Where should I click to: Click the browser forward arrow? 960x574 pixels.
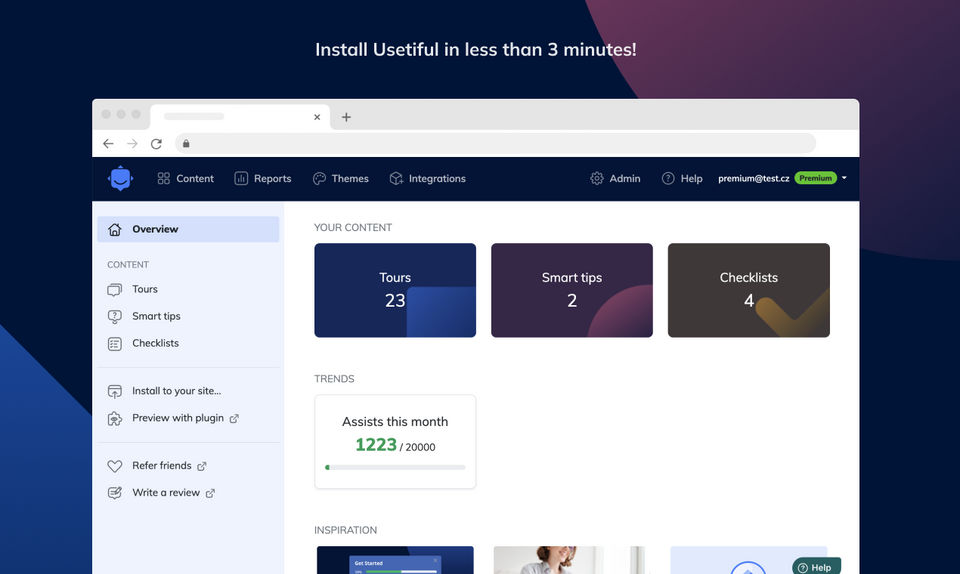click(132, 143)
